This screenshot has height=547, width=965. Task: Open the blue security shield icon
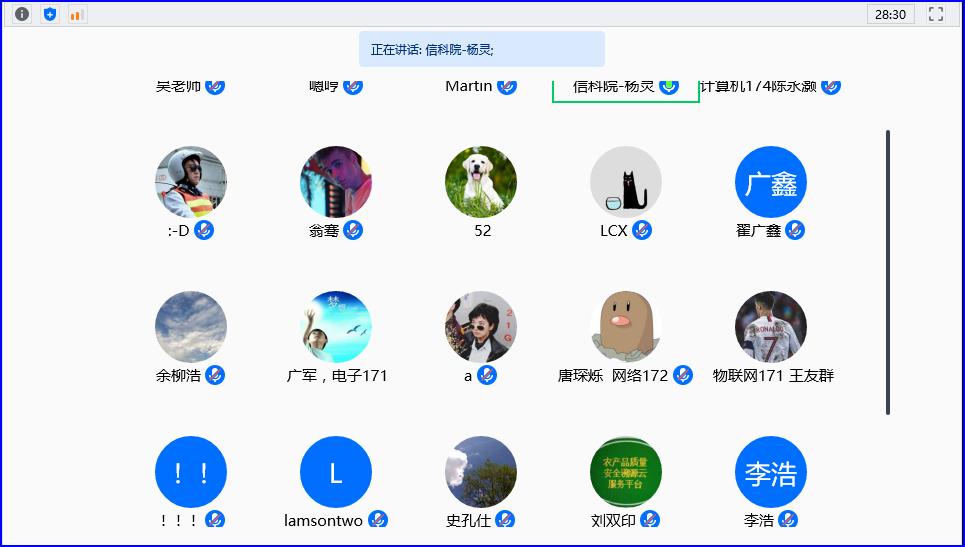[x=50, y=14]
